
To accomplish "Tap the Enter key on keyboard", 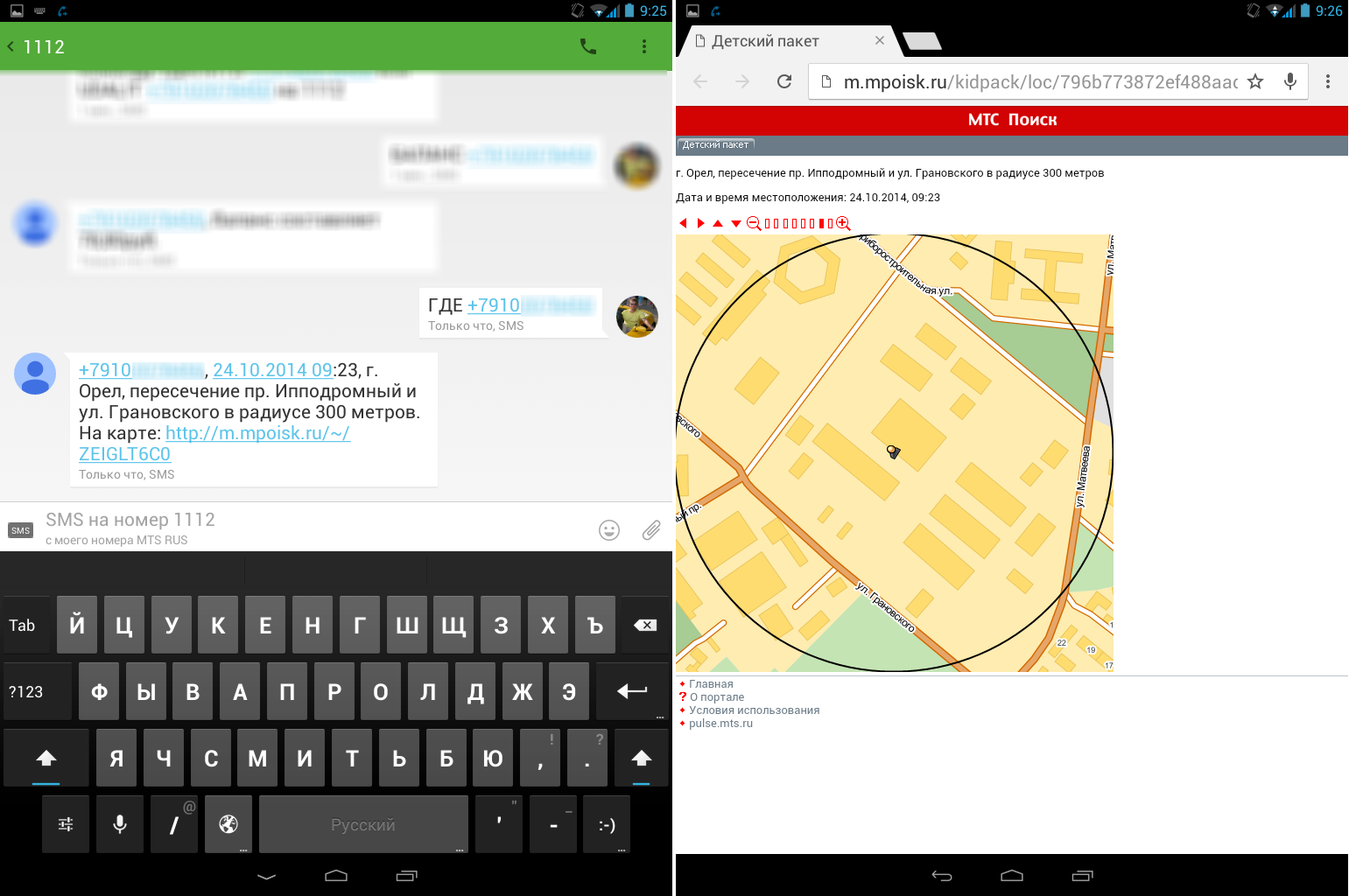I will 632,691.
